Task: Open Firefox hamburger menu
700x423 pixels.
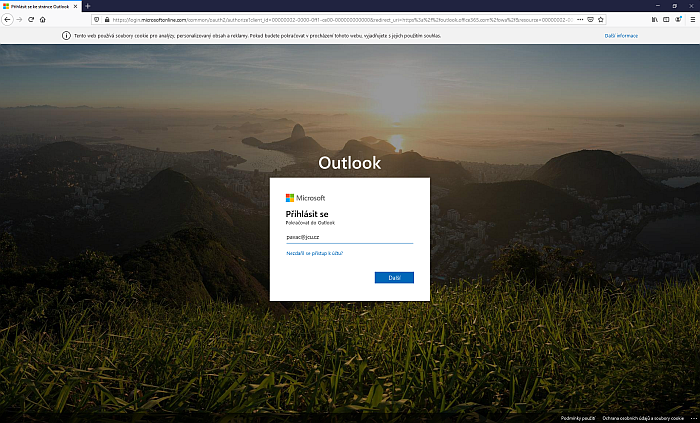Action: click(693, 20)
